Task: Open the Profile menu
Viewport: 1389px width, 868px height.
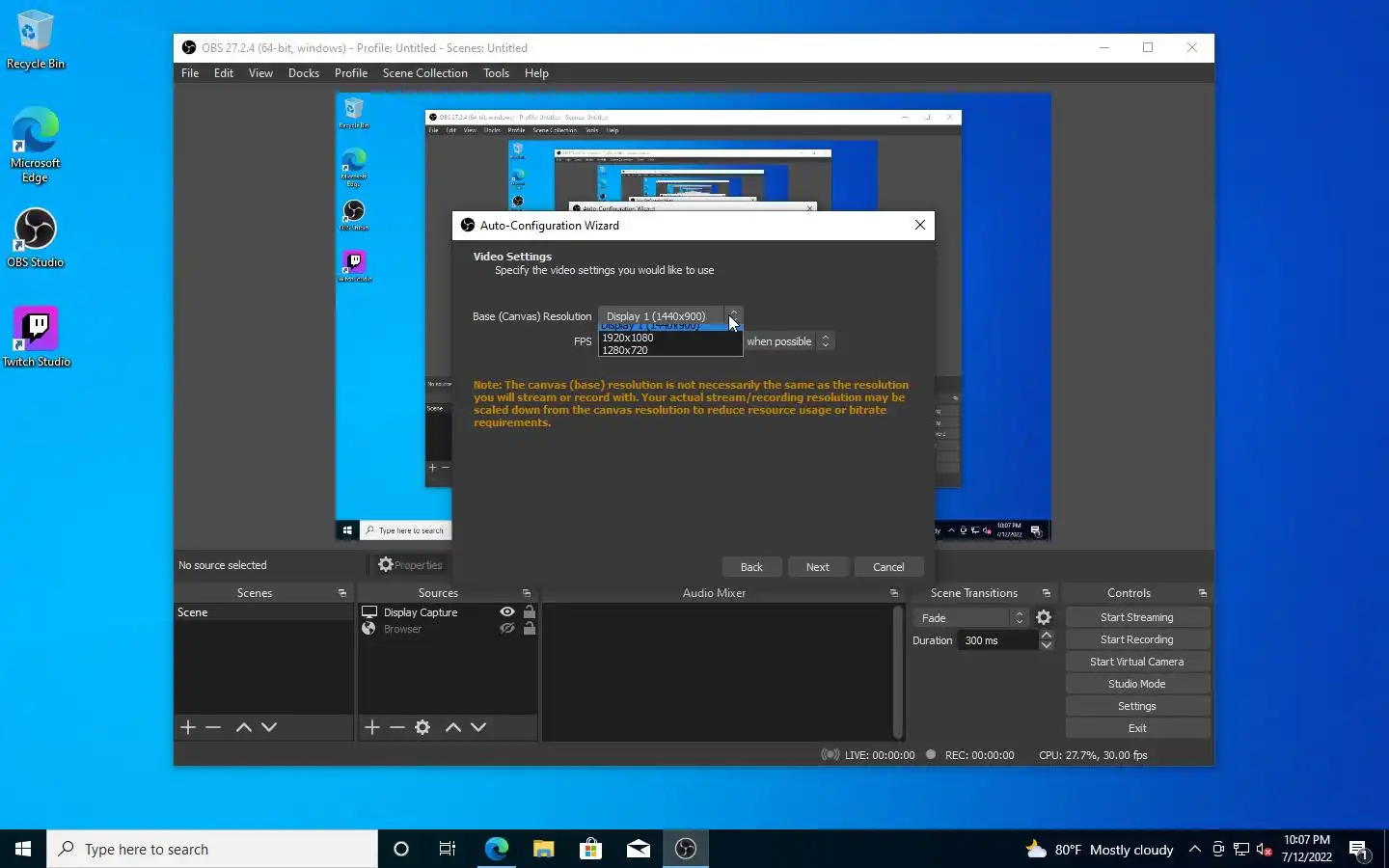Action: click(x=351, y=73)
